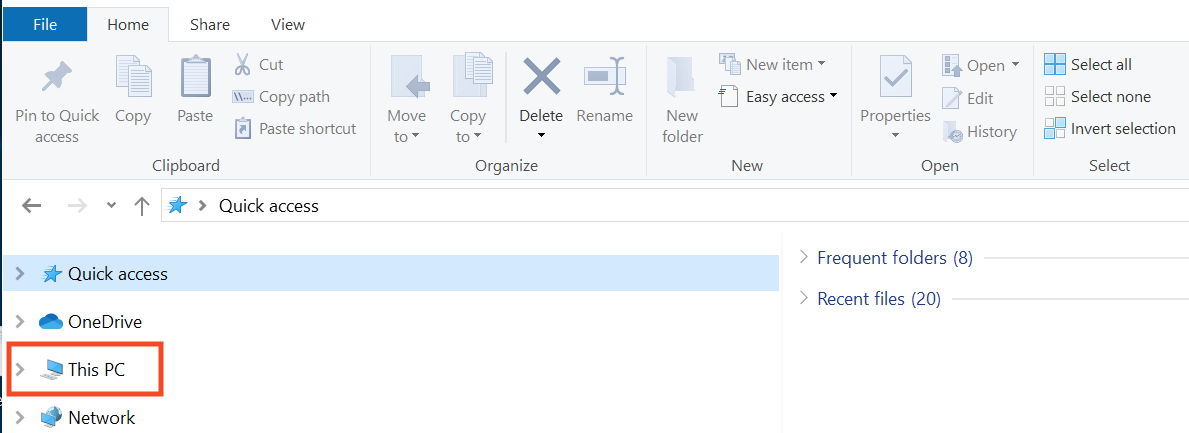Open the Easy access dropdown menu
The height and width of the screenshot is (433, 1189).
point(778,97)
